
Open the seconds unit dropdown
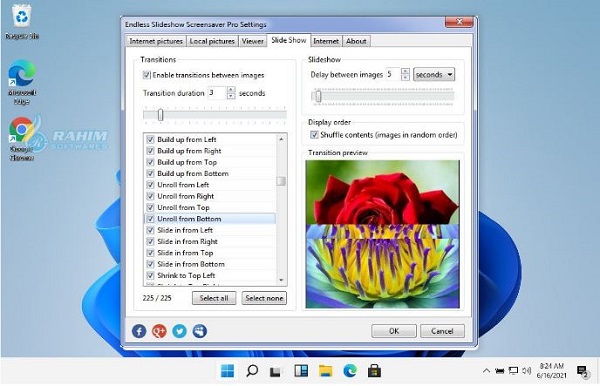click(x=434, y=75)
